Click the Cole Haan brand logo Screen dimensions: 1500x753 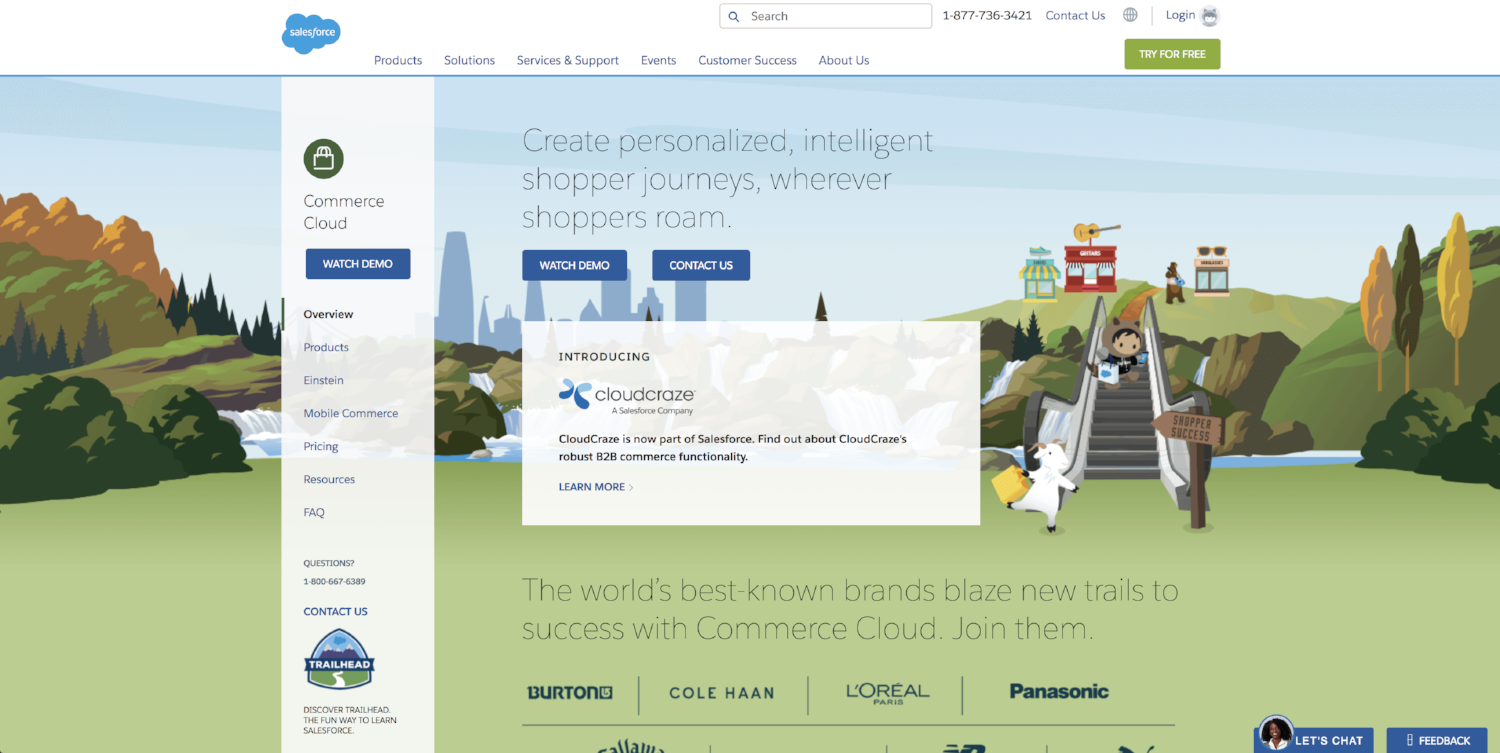[x=721, y=693]
